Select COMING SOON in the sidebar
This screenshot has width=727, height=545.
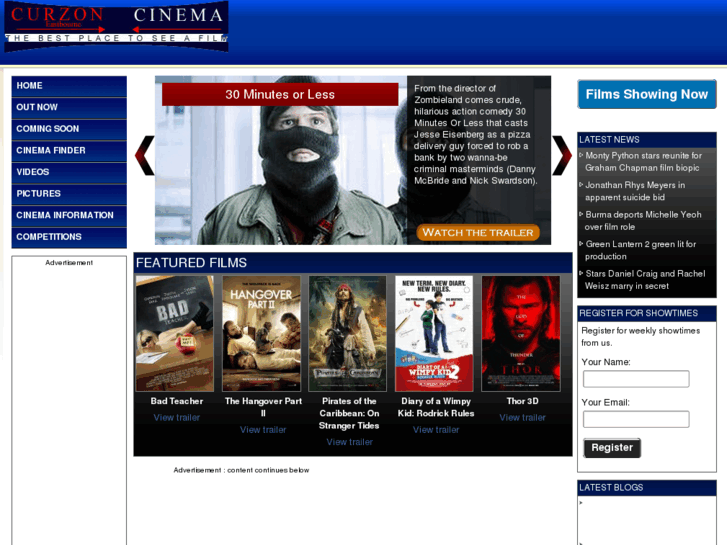coord(69,129)
